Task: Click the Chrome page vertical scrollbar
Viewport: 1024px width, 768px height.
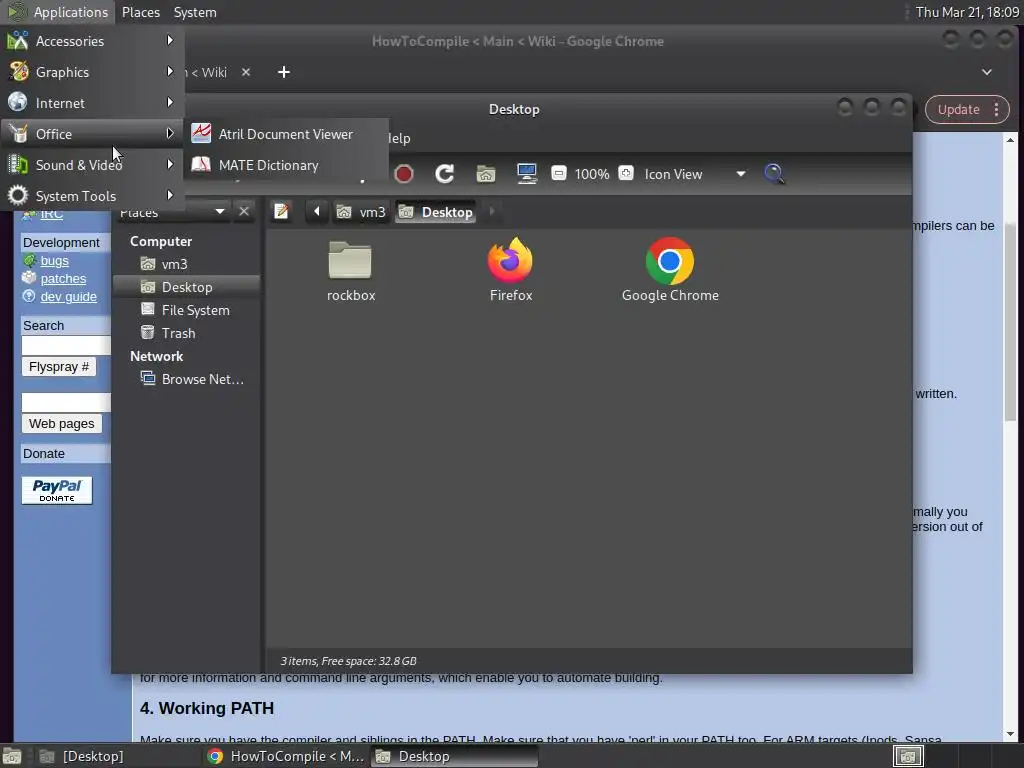Action: coord(1010,323)
